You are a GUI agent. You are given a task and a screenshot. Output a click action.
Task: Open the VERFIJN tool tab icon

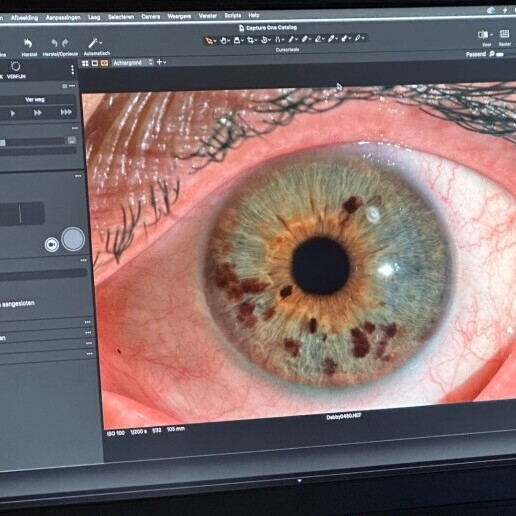pos(16,66)
